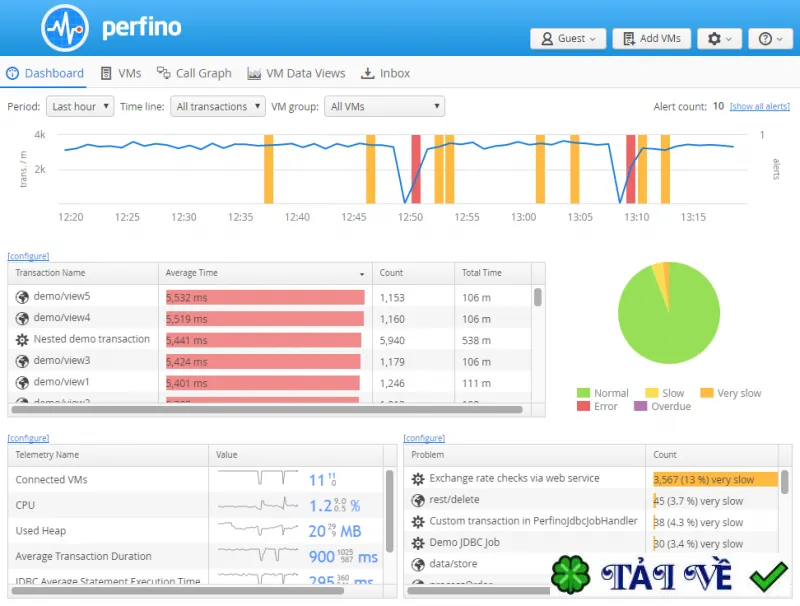Open the Guest user dropdown
This screenshot has width=800, height=606.
click(568, 39)
